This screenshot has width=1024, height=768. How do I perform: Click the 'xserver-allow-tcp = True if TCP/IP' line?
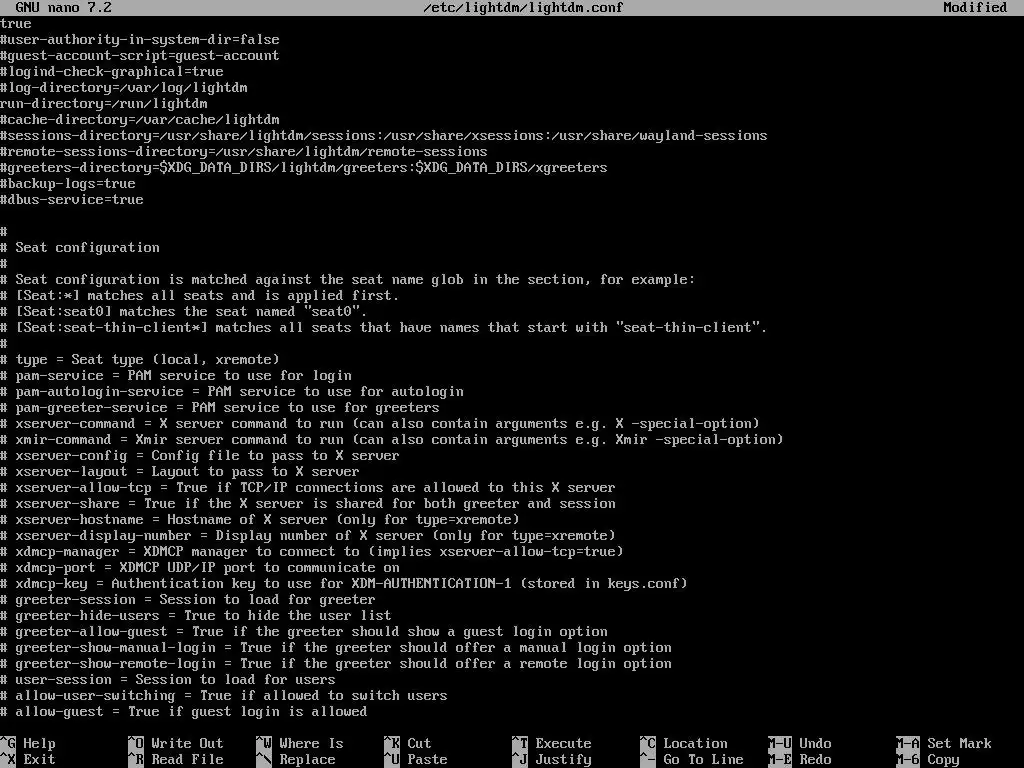point(308,487)
